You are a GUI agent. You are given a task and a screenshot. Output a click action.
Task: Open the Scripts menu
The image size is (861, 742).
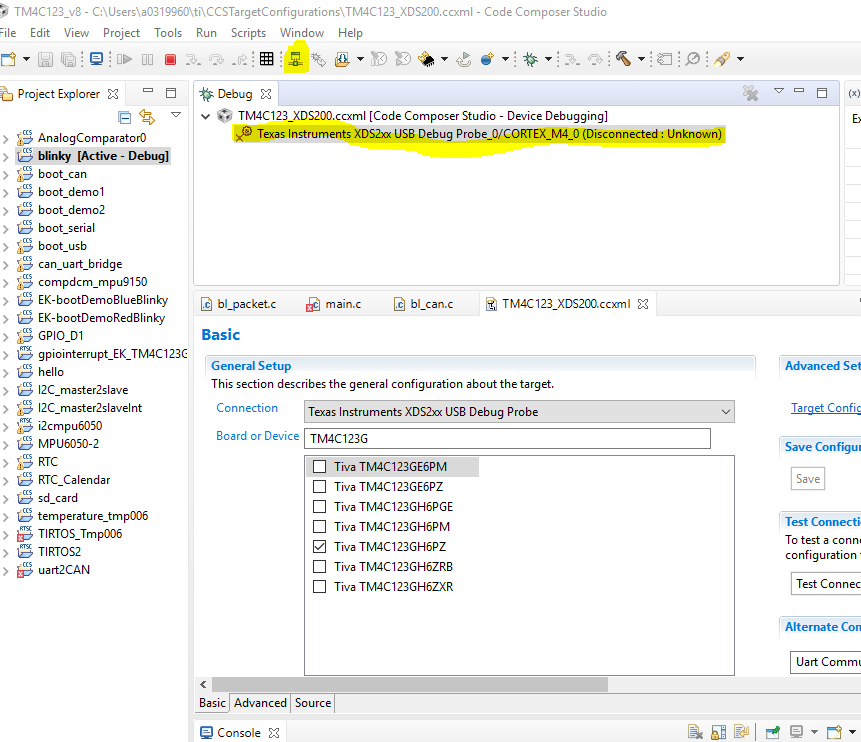[248, 33]
